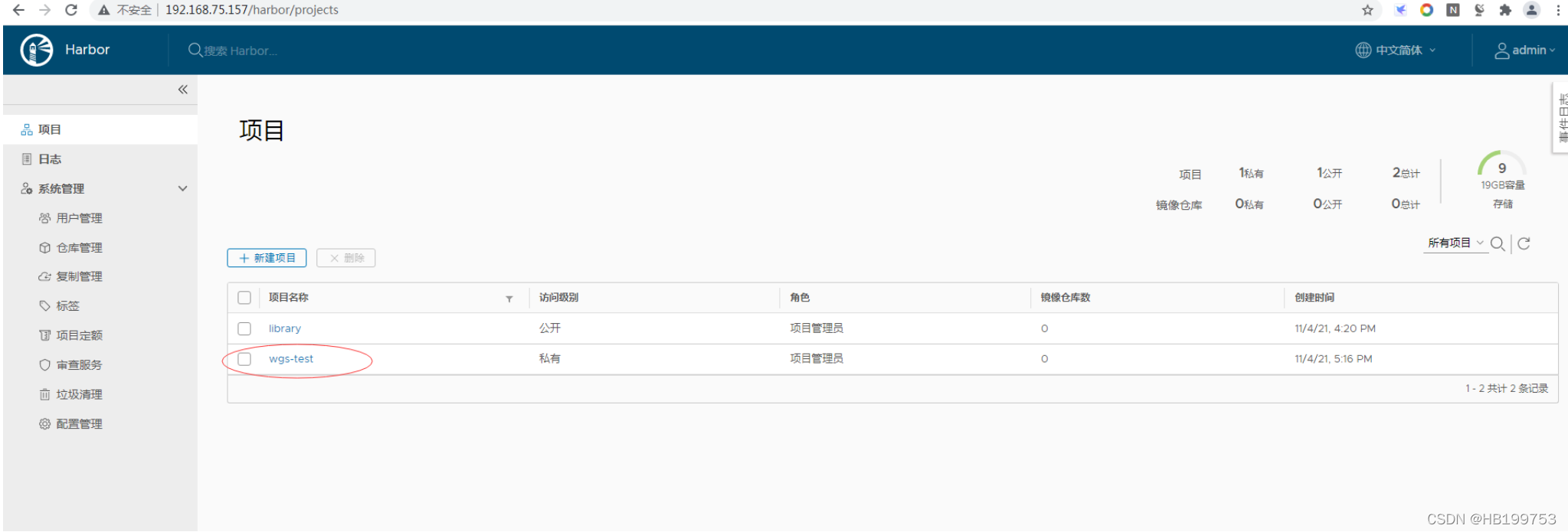1568x532 pixels.
Task: Open the 中文简体 language dropdown
Action: 1396,50
